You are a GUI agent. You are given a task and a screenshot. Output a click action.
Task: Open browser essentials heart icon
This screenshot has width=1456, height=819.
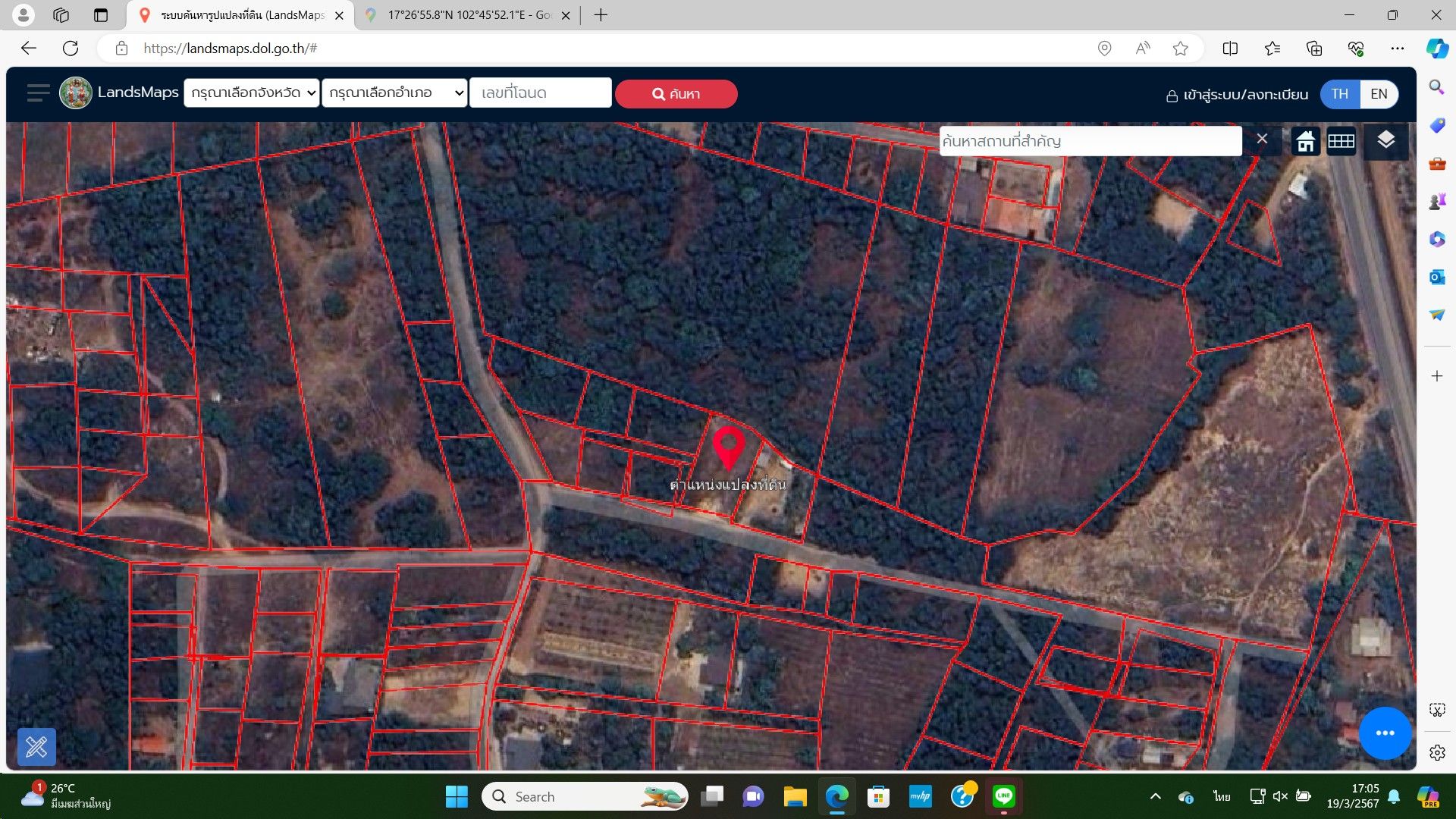pos(1356,49)
